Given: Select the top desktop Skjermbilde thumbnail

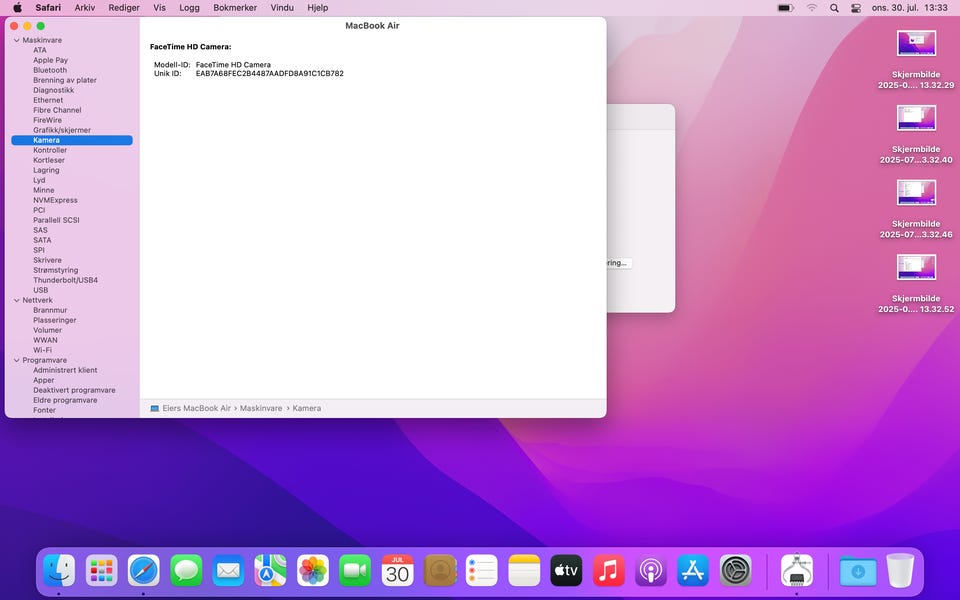Looking at the screenshot, I should pyautogui.click(x=916, y=43).
